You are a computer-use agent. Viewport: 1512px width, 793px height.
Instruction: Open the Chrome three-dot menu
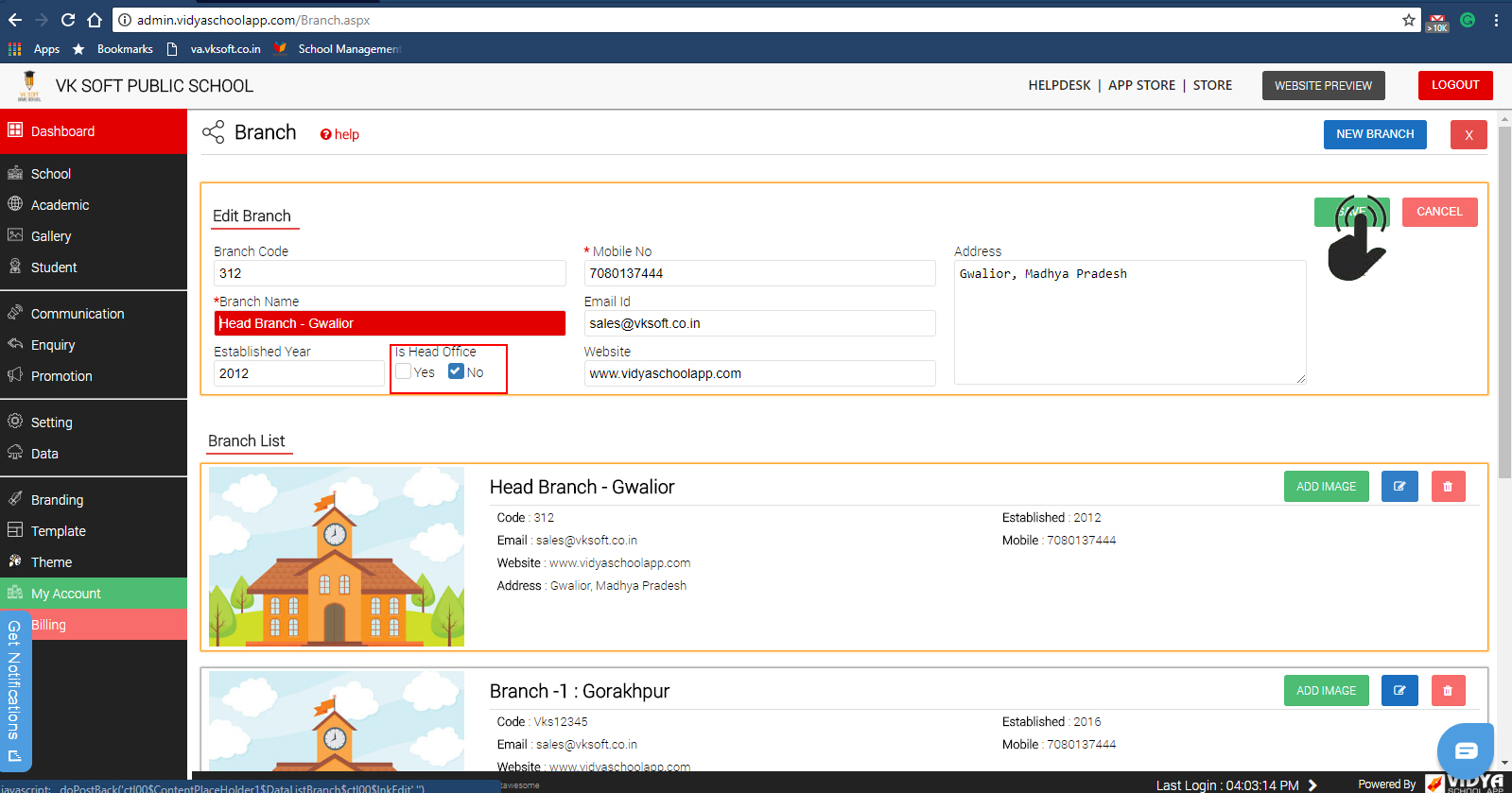click(1496, 20)
